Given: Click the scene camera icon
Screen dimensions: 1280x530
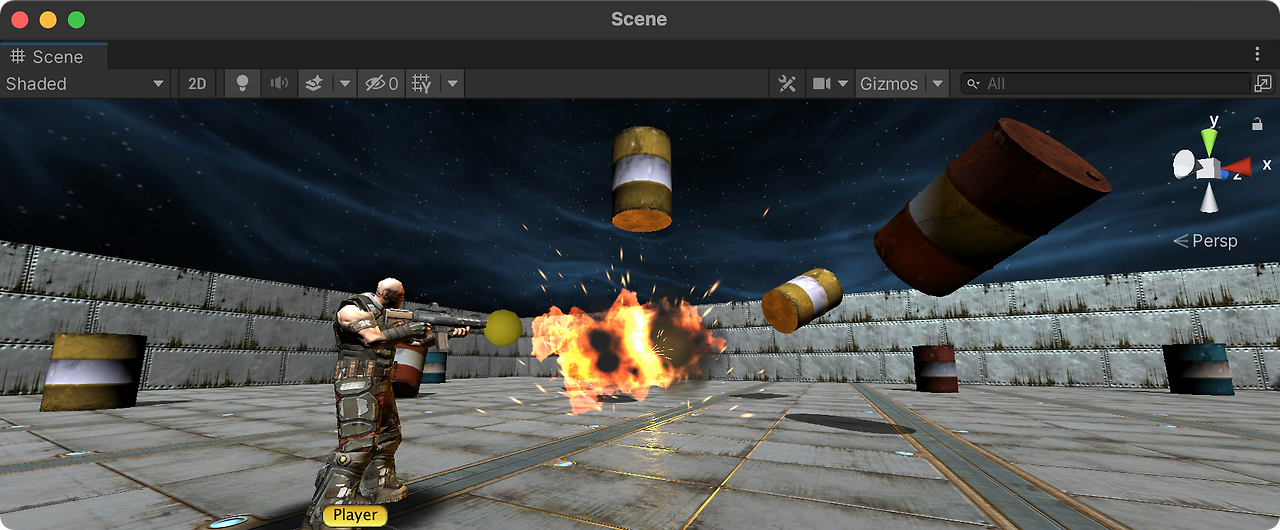Looking at the screenshot, I should point(822,84).
